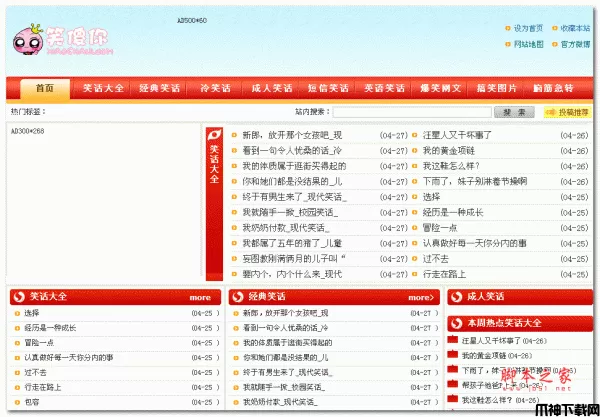Click the 收藏本站 link

(574, 28)
